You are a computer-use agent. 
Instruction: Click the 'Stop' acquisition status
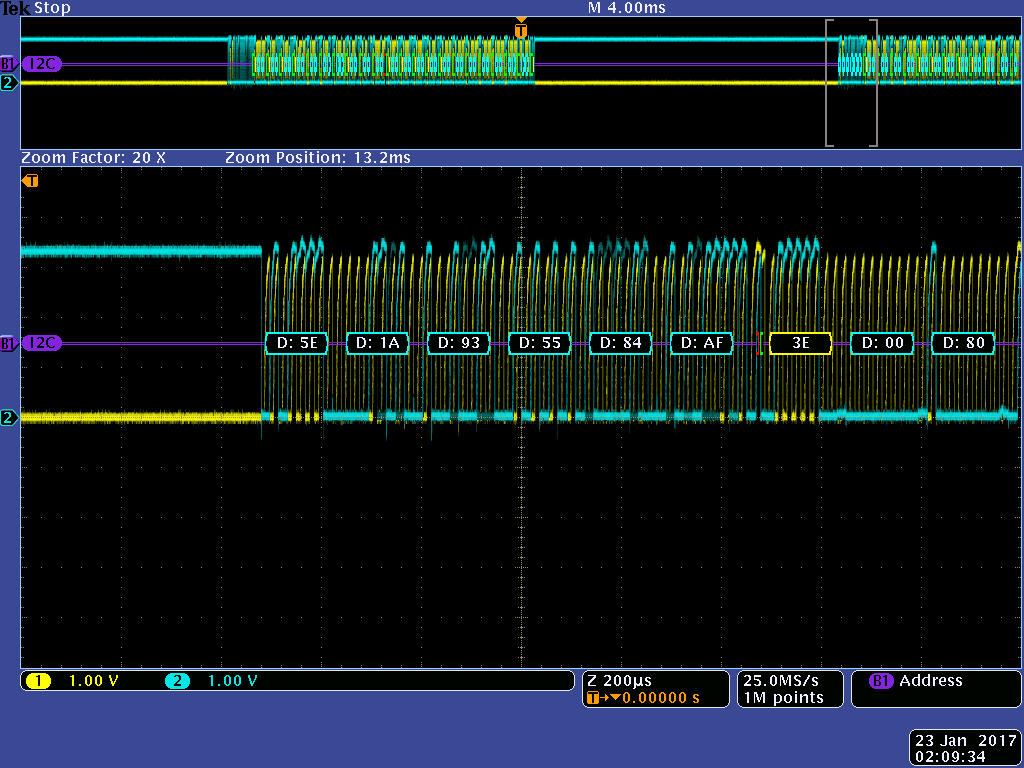pos(52,8)
